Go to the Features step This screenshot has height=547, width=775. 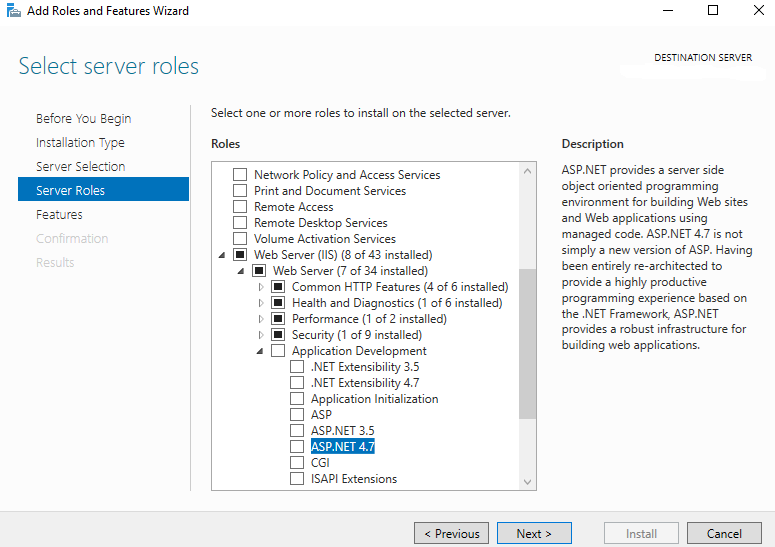click(x=59, y=214)
